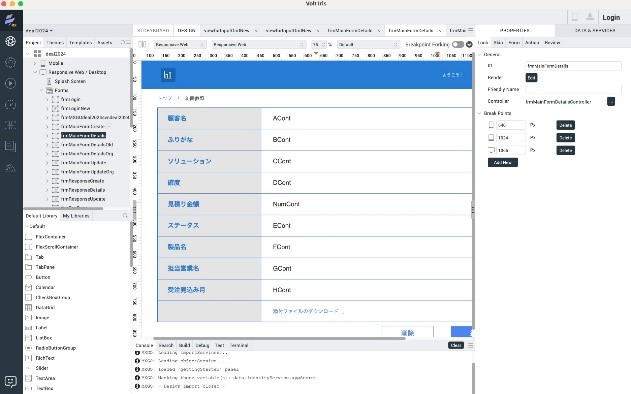Select the Button widget icon in library
The height and width of the screenshot is (394, 631).
click(29, 277)
